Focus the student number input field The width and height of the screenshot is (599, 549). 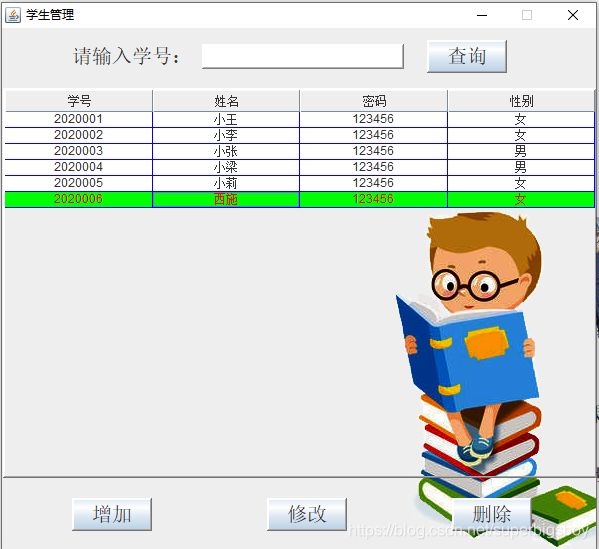(303, 57)
